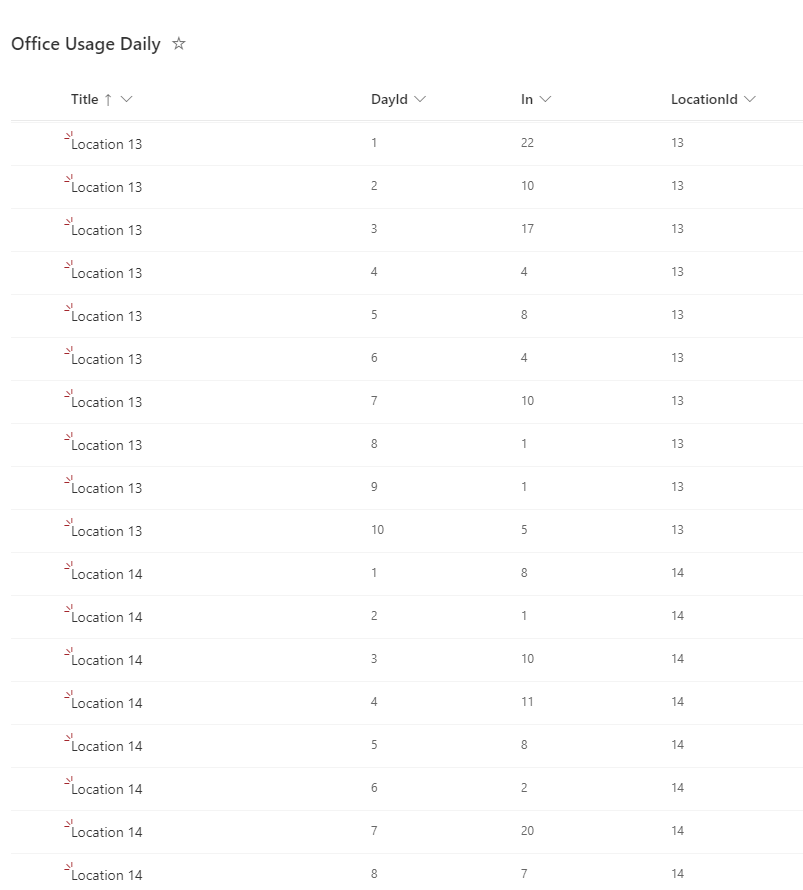Click the In value 20 cell for Location 14
The image size is (803, 890).
pos(527,831)
